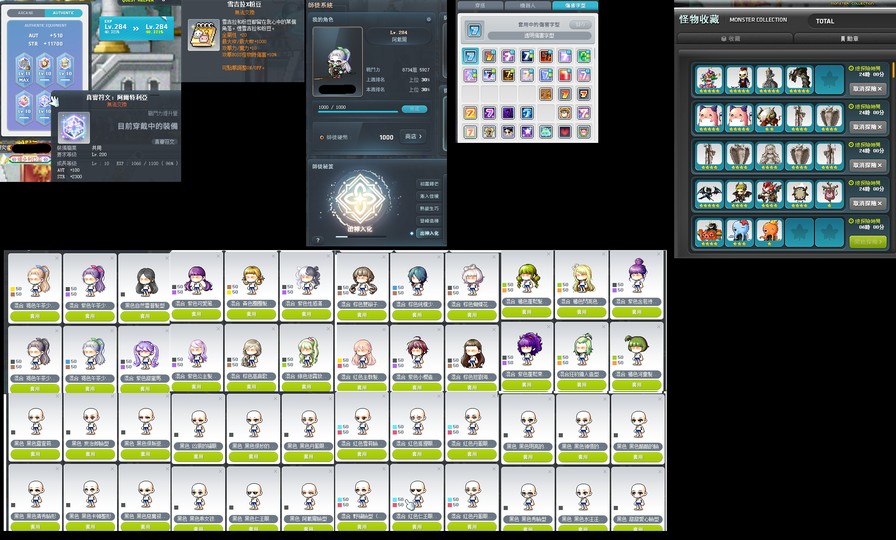This screenshot has height=540, width=896.
Task: Click the question mark help icon
Action: pyautogui.click(x=318, y=240)
